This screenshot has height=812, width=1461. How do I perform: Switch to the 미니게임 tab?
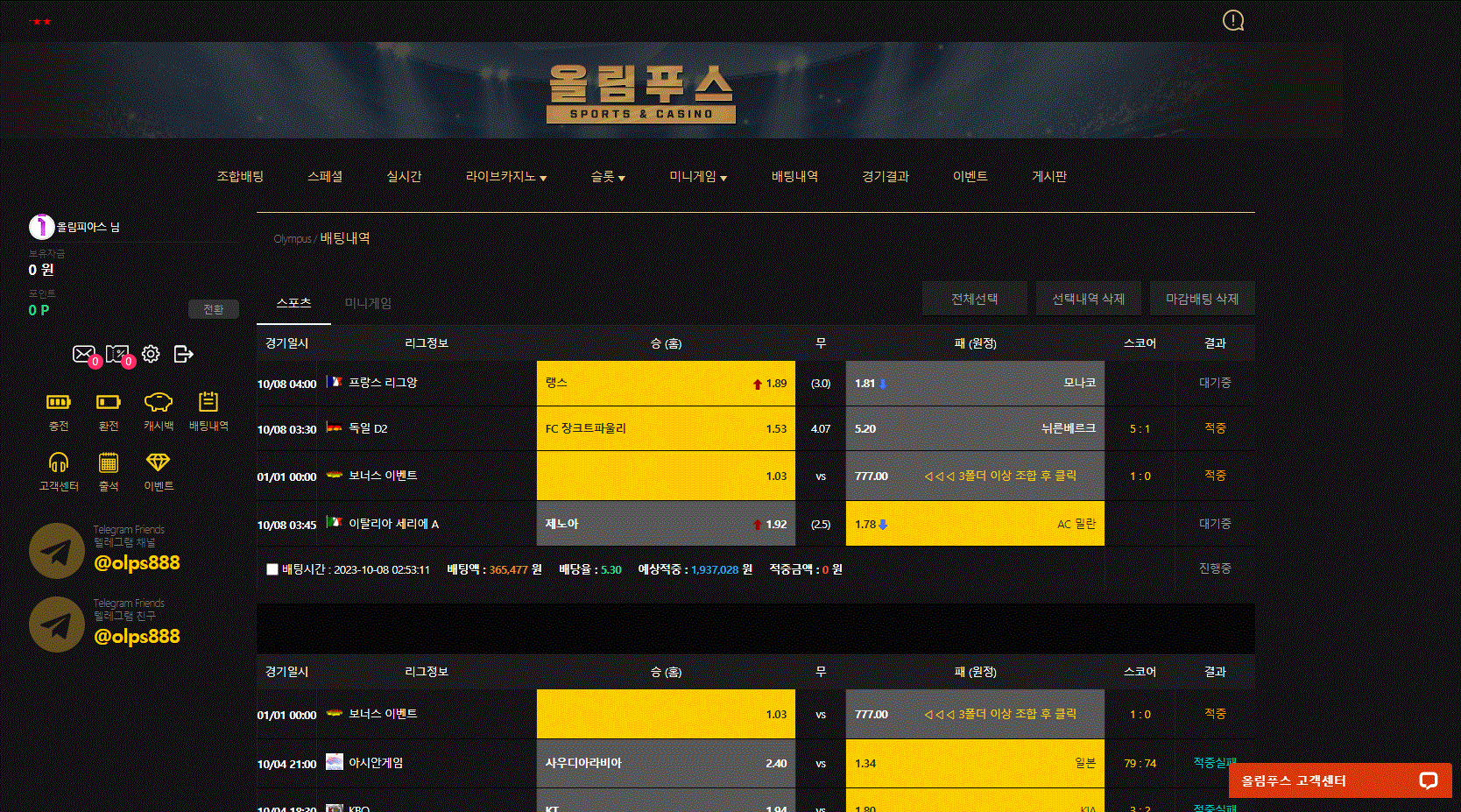368,303
